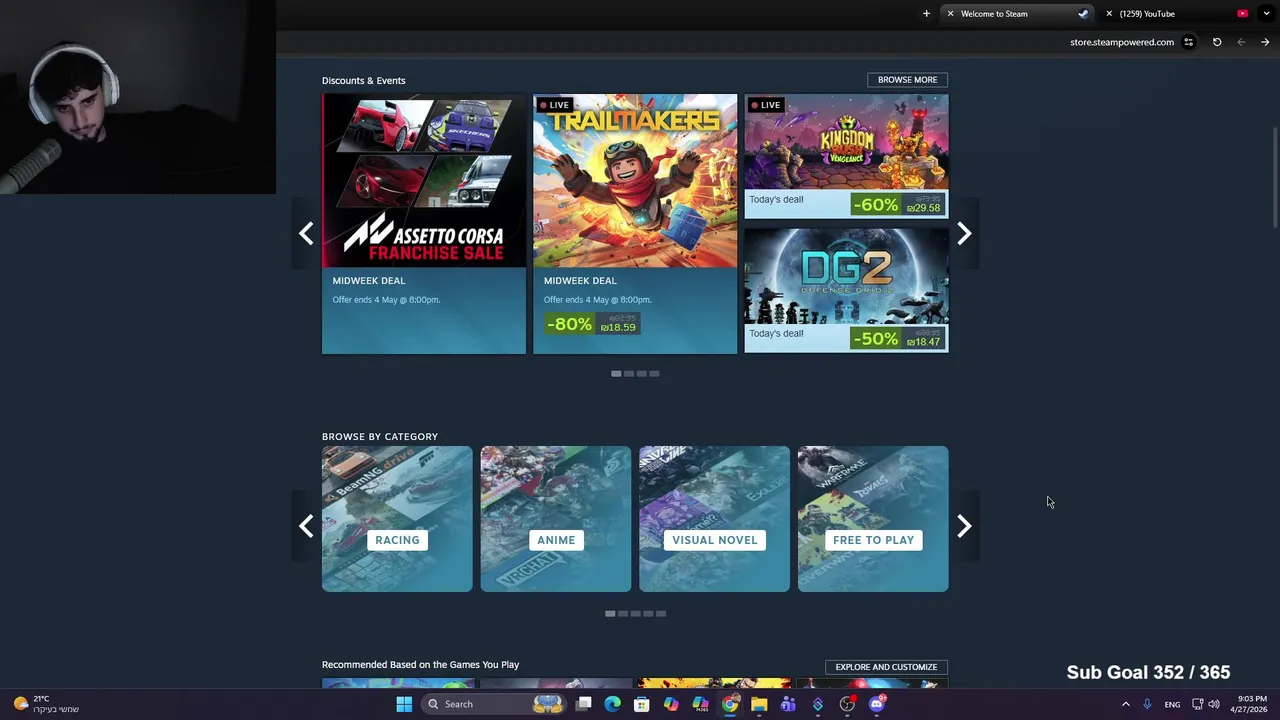This screenshot has width=1280, height=720.
Task: Show next Browse by Category slide
Action: tap(964, 526)
